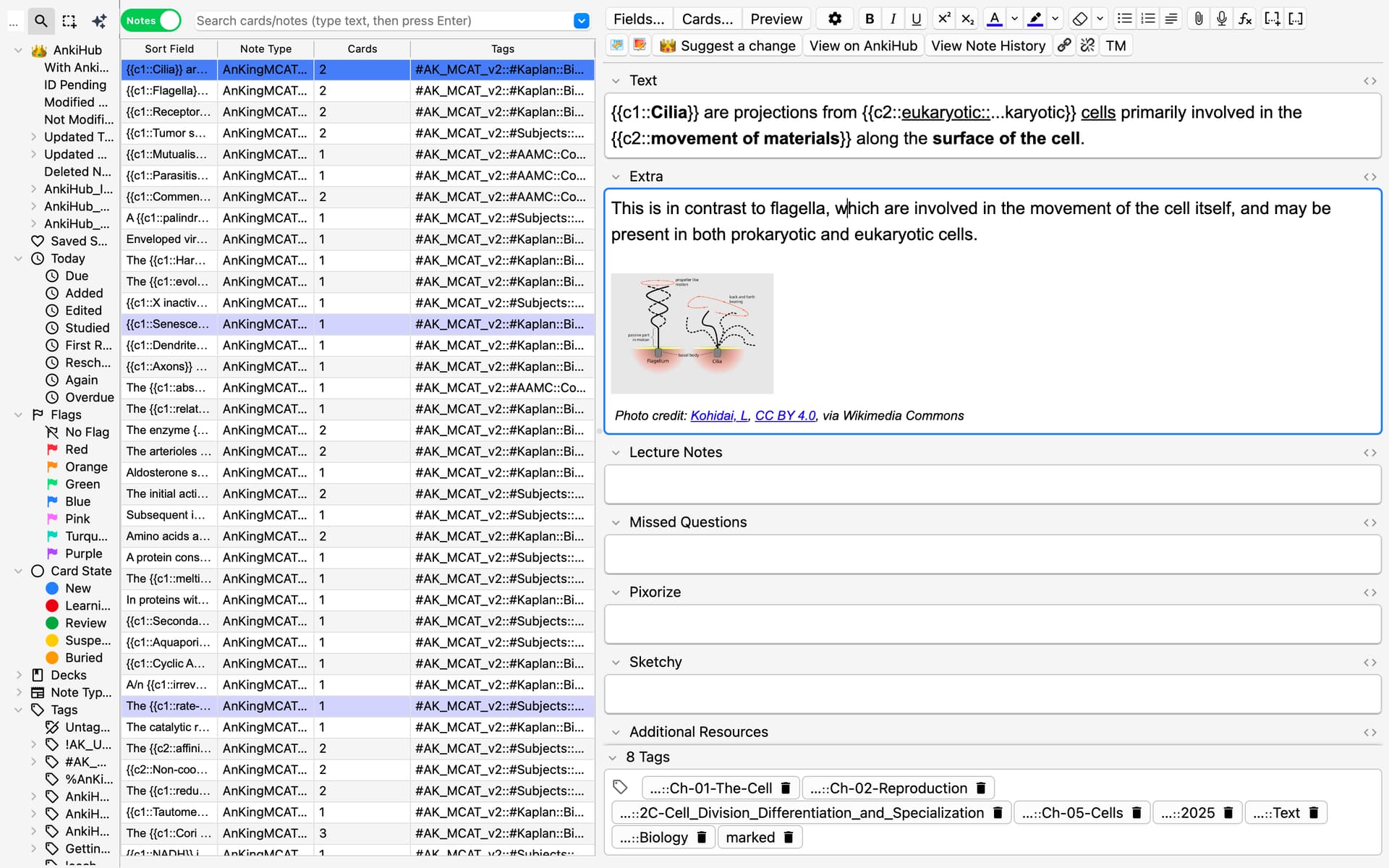Screen dimensions: 1389x868
Task: Click the record audio microphone icon
Action: [1222, 19]
